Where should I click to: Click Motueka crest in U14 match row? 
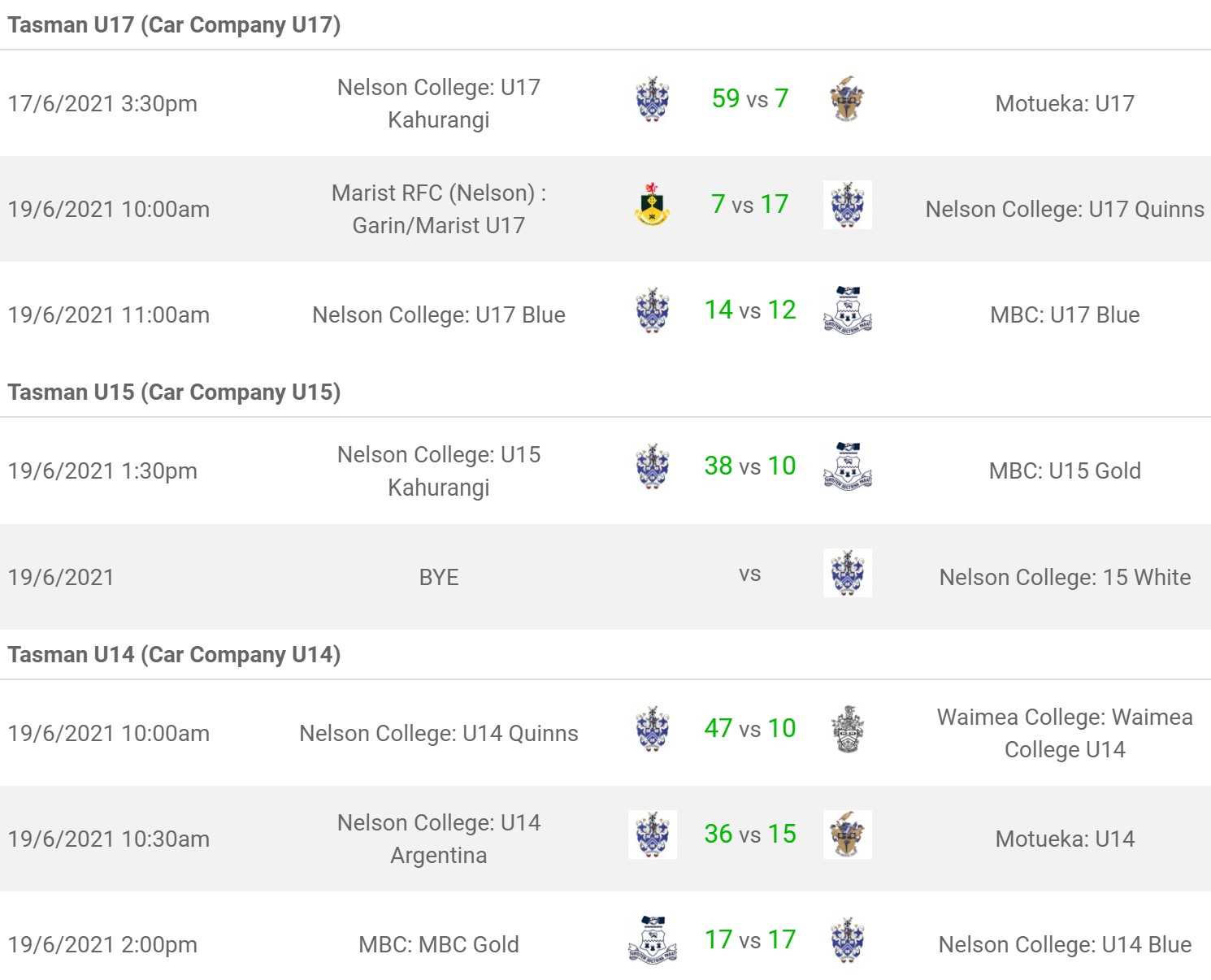click(847, 835)
